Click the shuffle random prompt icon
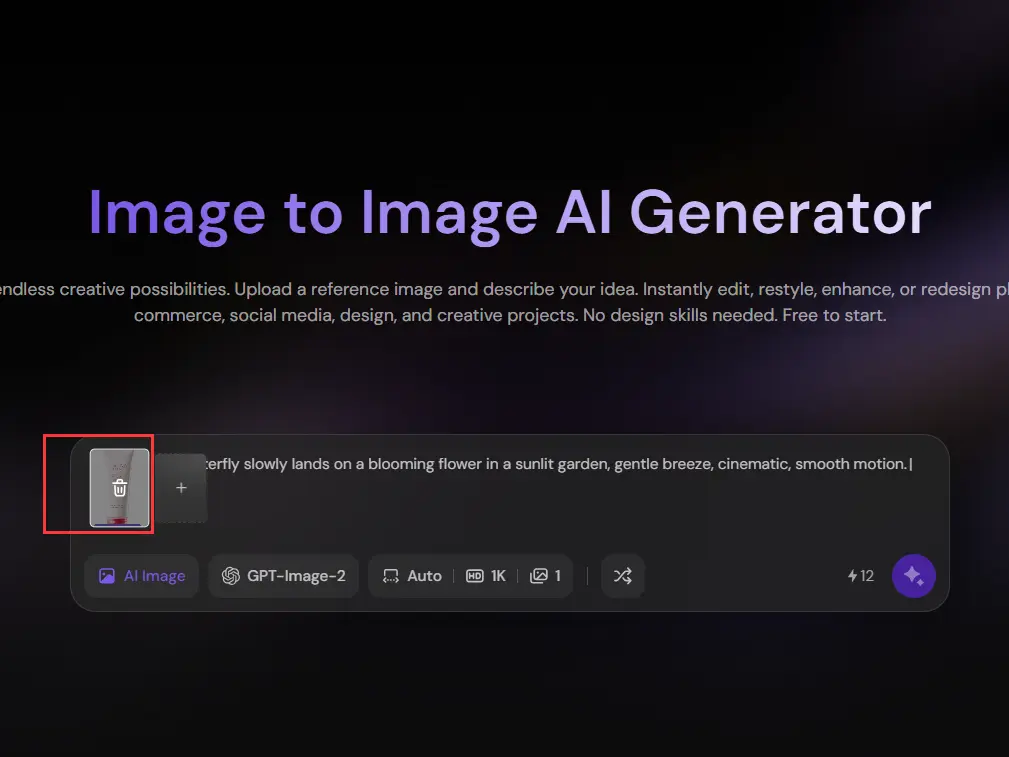 pyautogui.click(x=622, y=576)
